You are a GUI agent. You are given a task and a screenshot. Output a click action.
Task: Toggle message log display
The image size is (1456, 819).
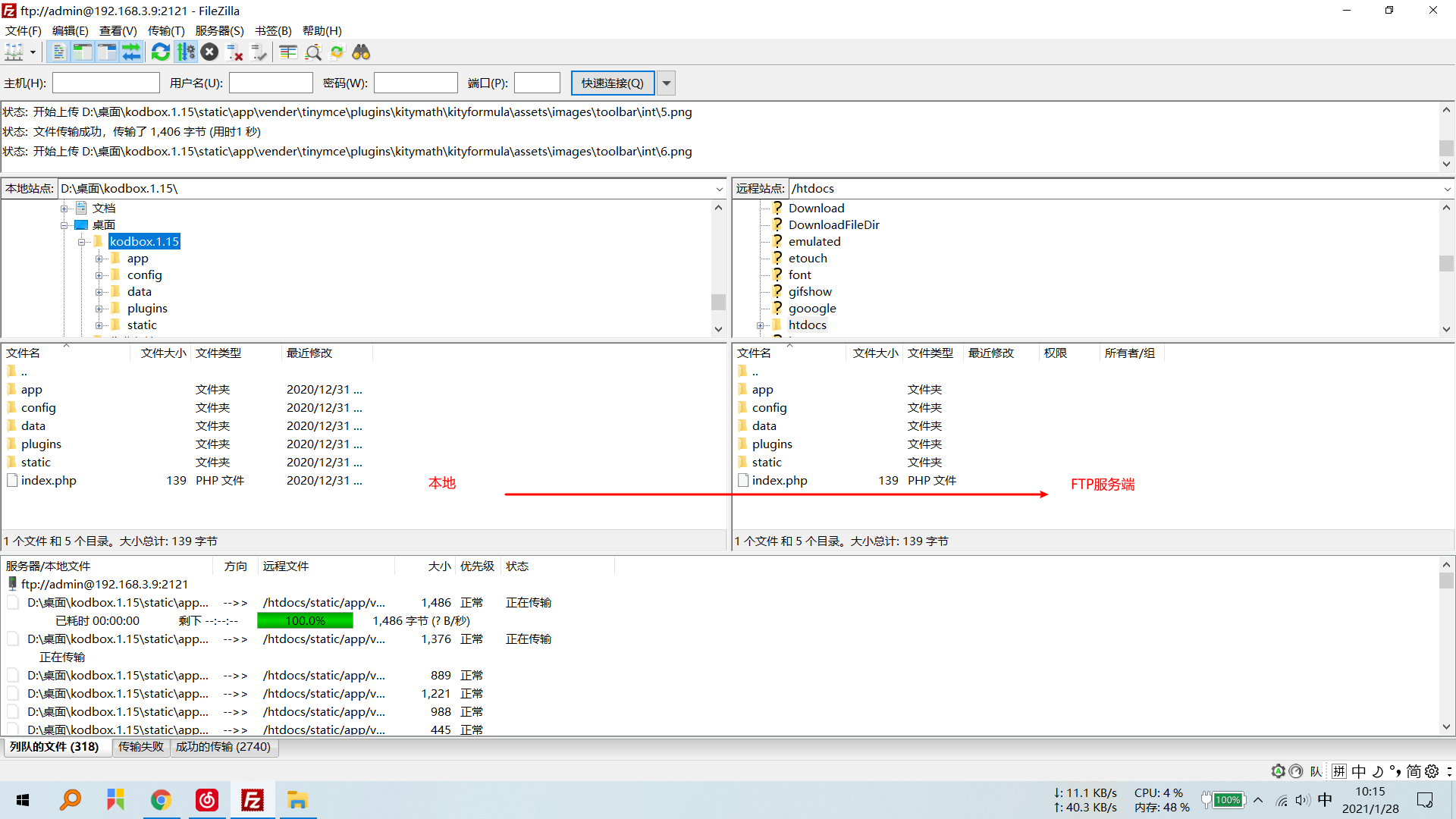click(x=58, y=52)
